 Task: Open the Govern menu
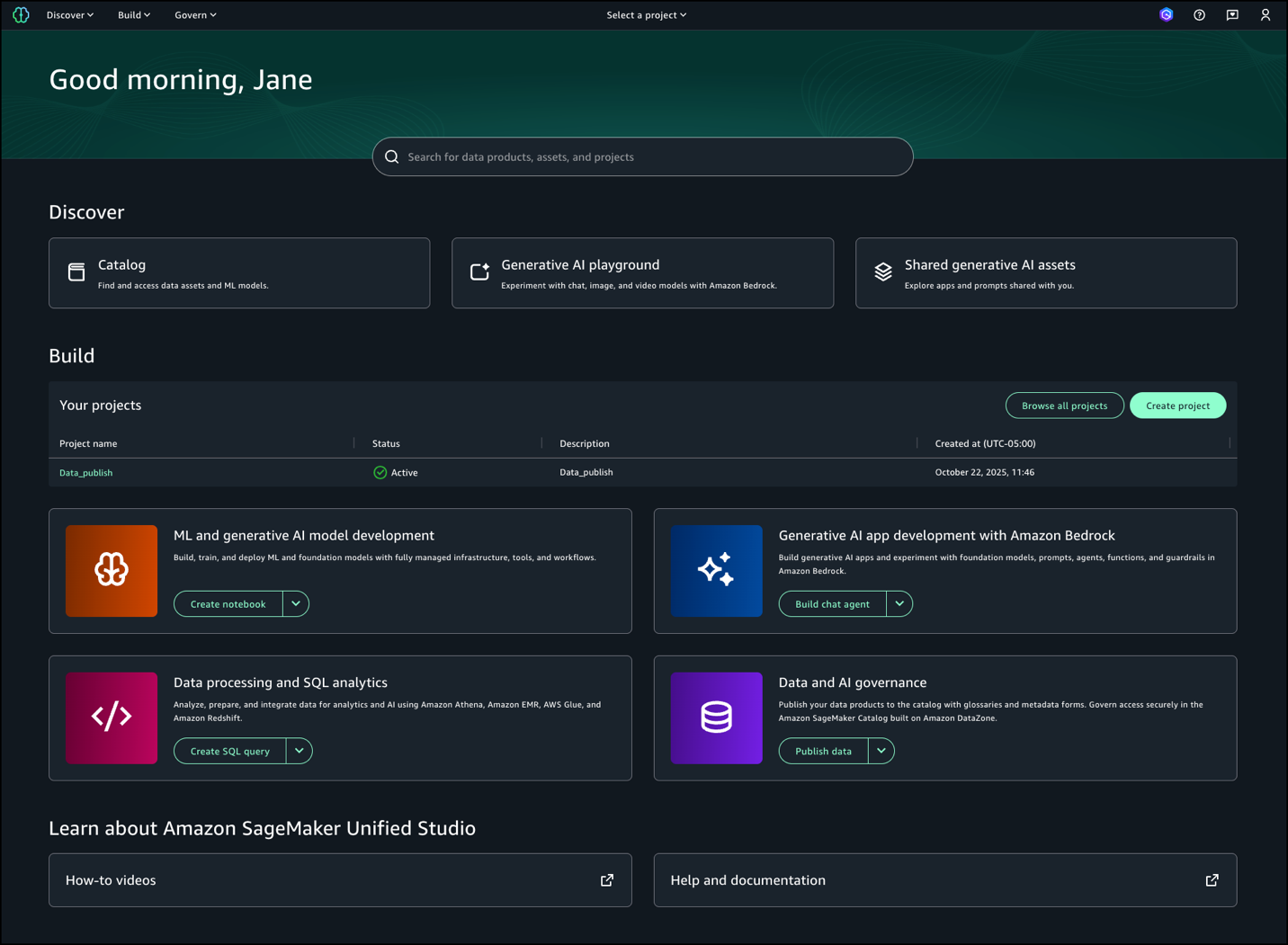tap(195, 15)
